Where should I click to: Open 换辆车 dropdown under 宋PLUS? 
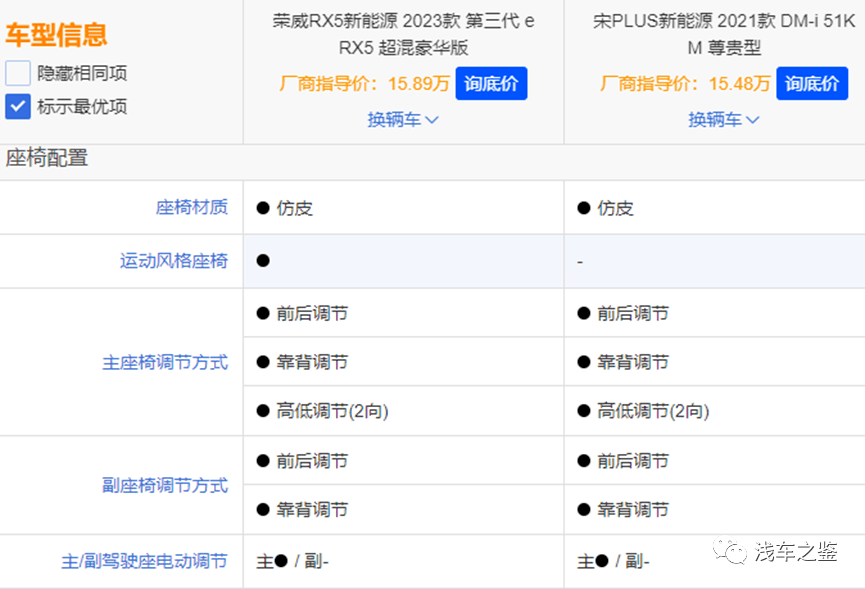723,120
